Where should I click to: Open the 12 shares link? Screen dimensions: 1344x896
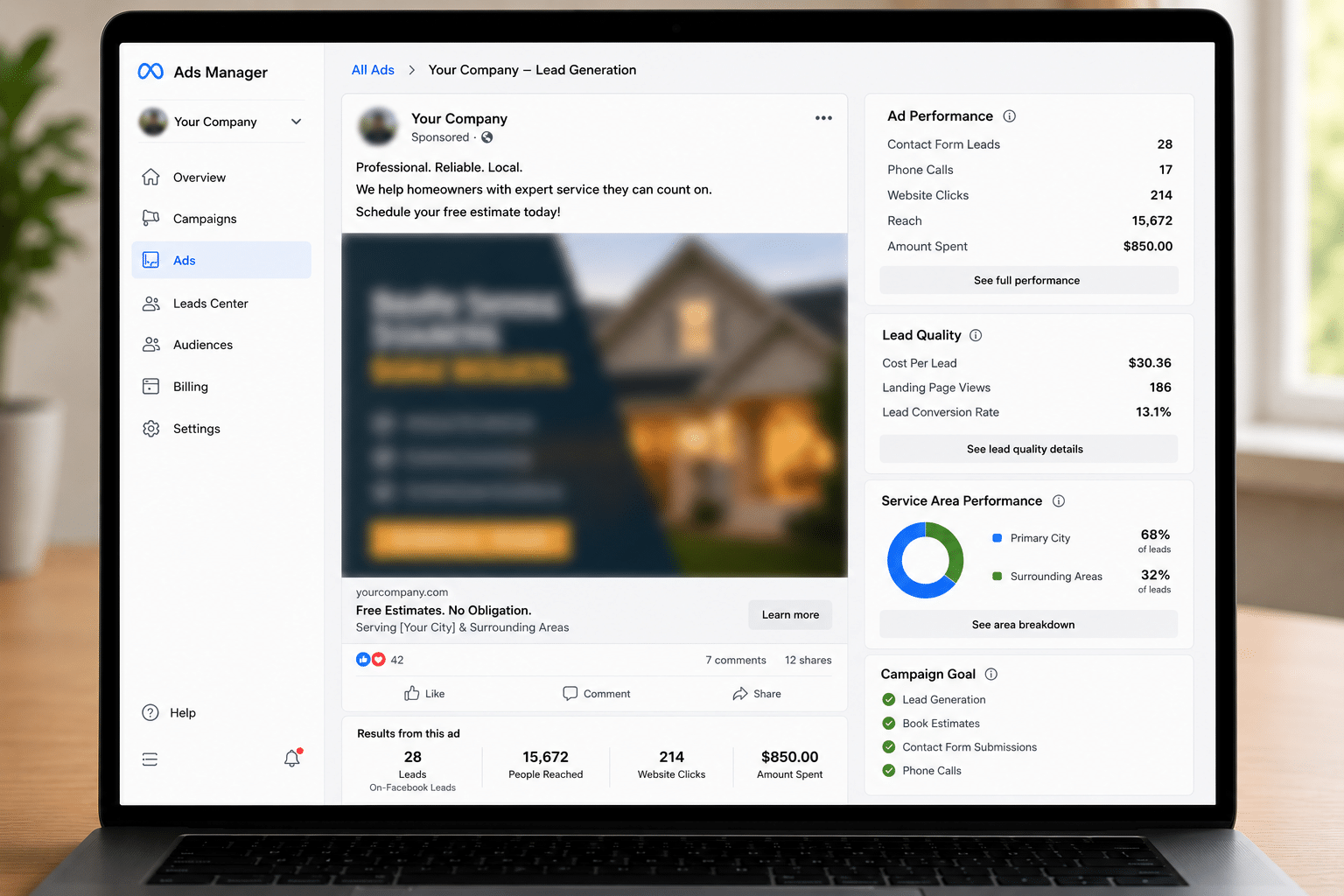(x=808, y=661)
